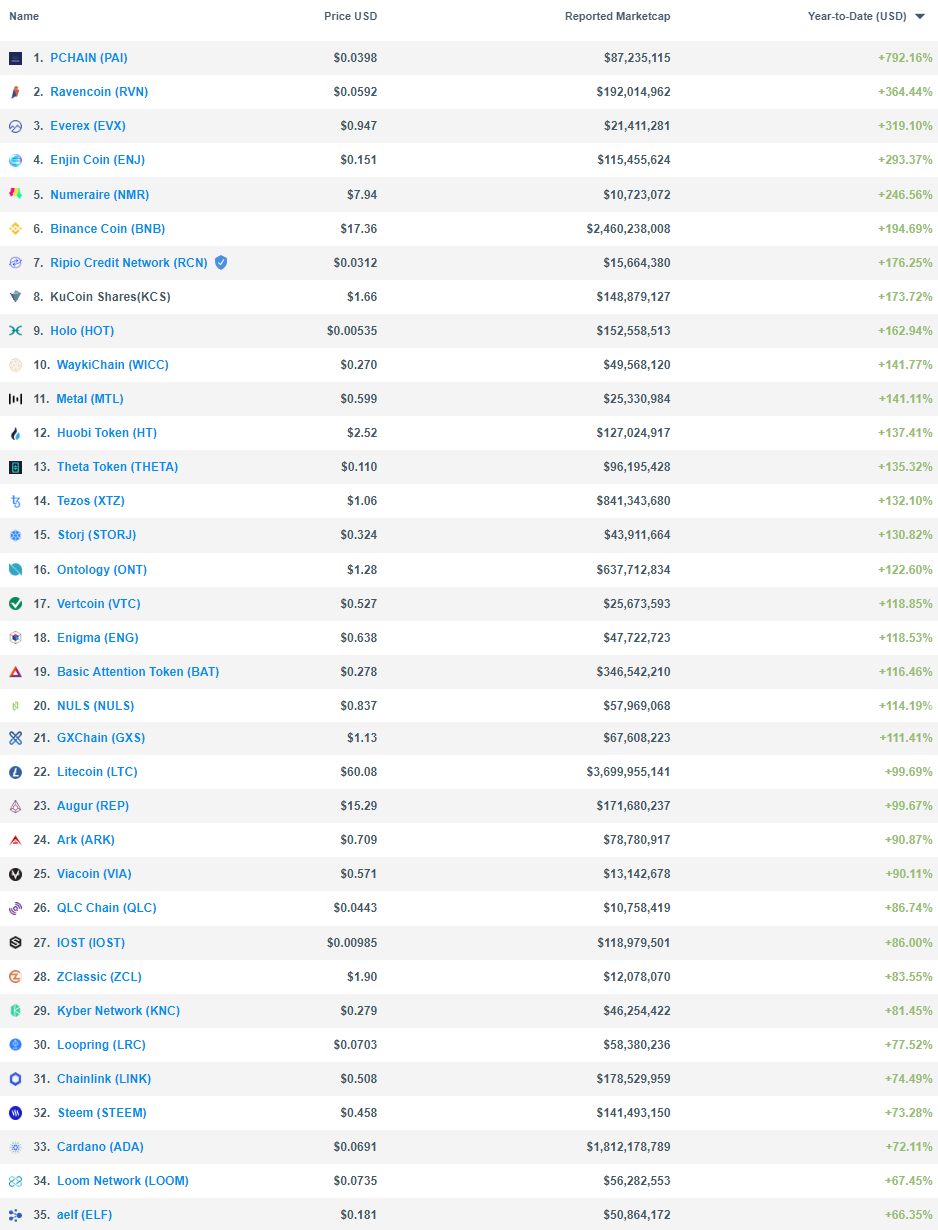
Task: Open the Tezos (XTZ) link
Action: point(91,501)
